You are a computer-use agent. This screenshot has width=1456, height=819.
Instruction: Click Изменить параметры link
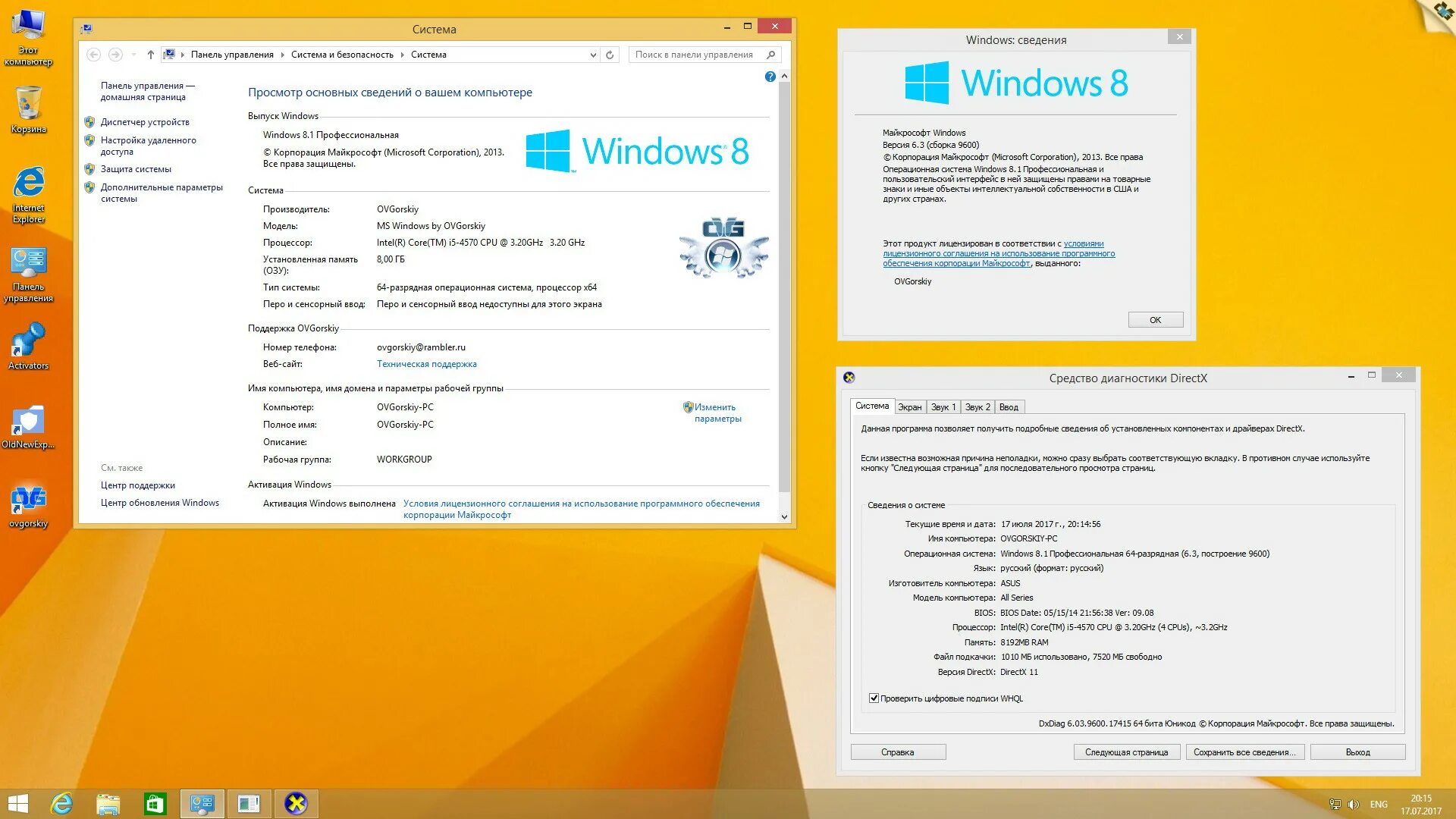(717, 413)
